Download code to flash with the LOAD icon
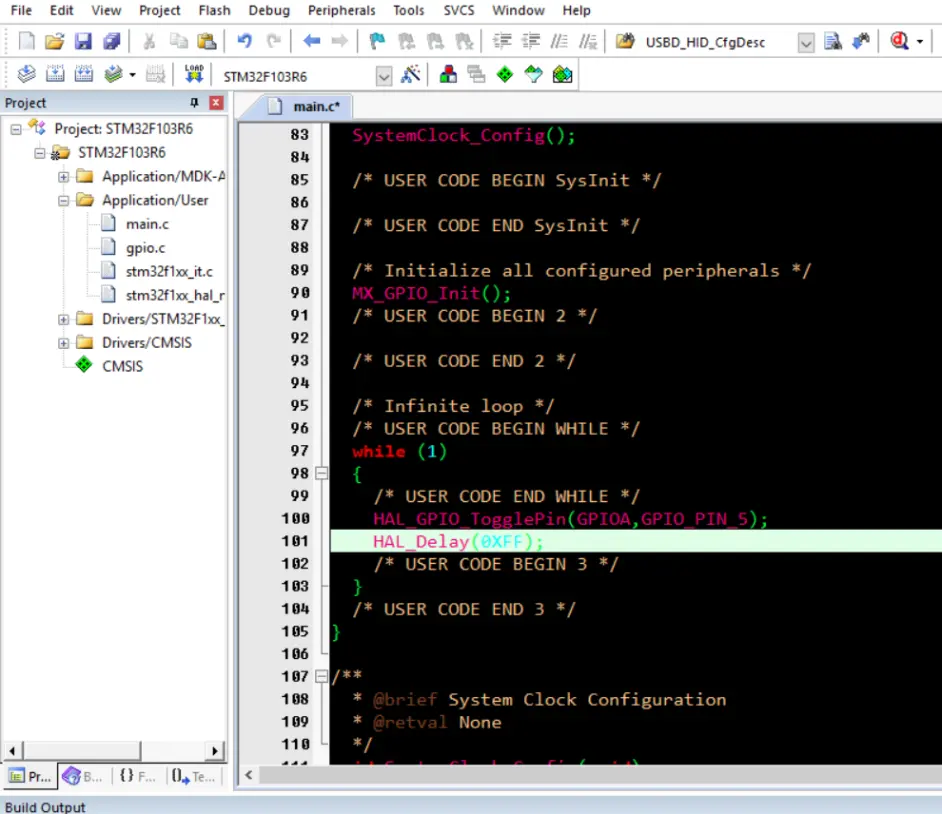 click(194, 74)
